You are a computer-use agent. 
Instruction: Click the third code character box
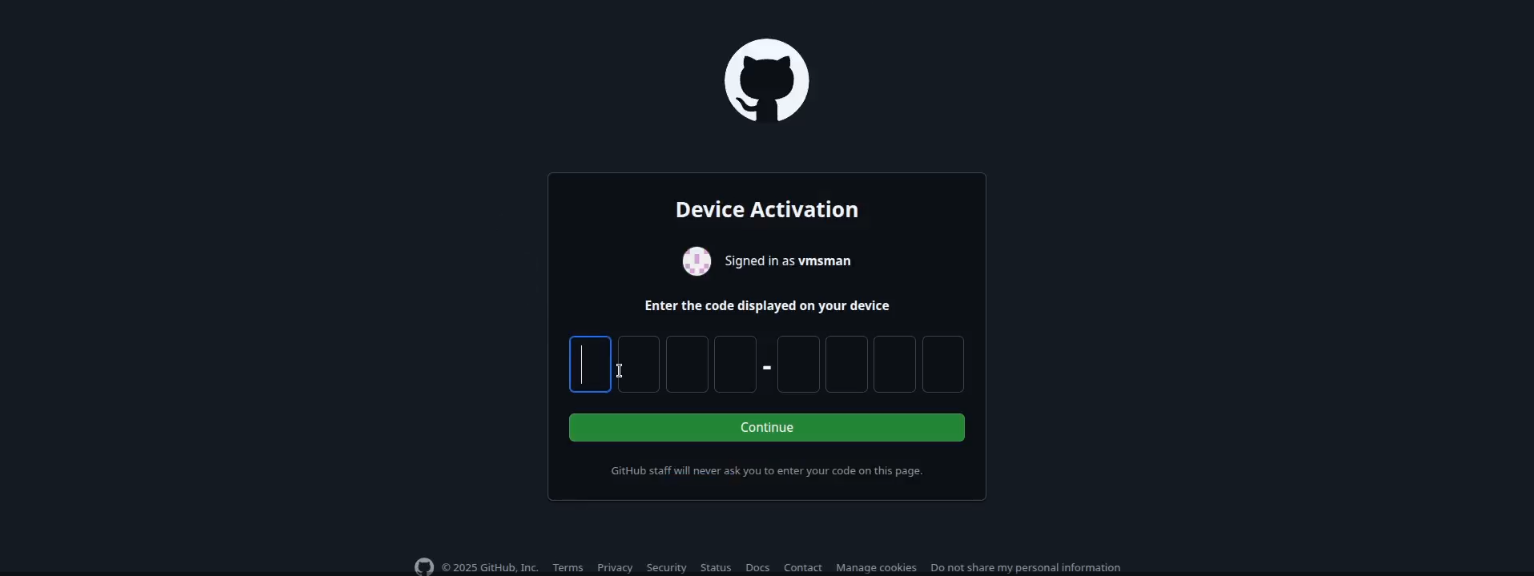click(687, 364)
